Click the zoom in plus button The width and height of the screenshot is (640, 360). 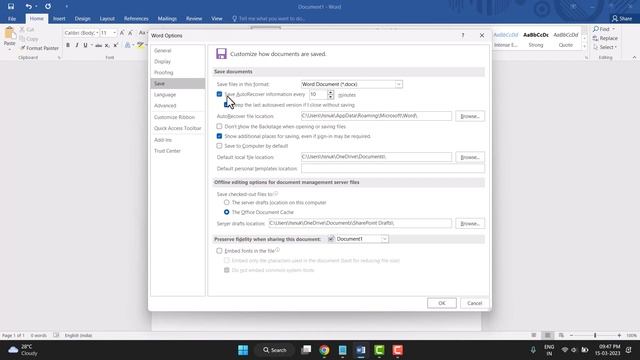pos(619,335)
